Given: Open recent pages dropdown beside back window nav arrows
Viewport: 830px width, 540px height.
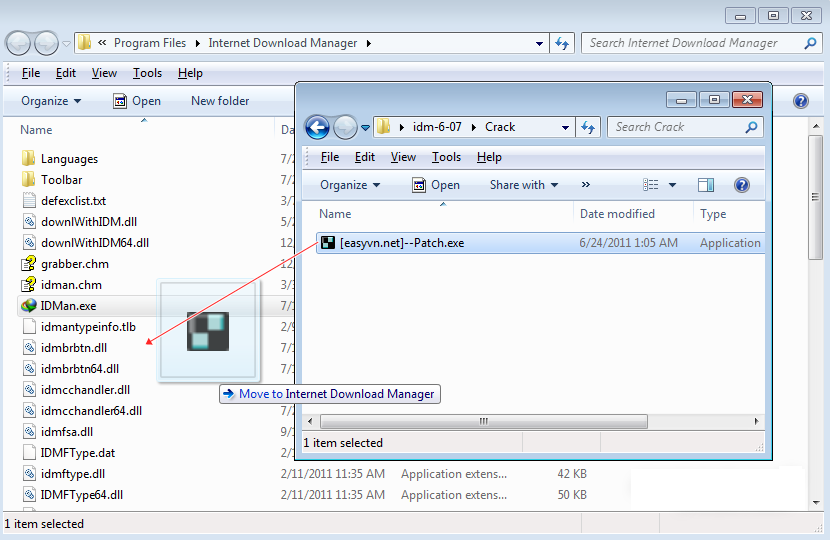Looking at the screenshot, I should click(67, 43).
